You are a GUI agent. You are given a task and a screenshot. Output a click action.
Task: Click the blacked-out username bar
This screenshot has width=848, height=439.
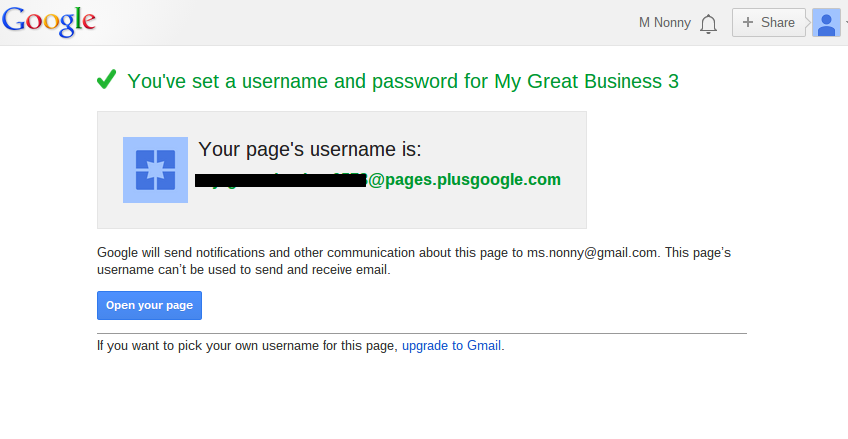(281, 181)
